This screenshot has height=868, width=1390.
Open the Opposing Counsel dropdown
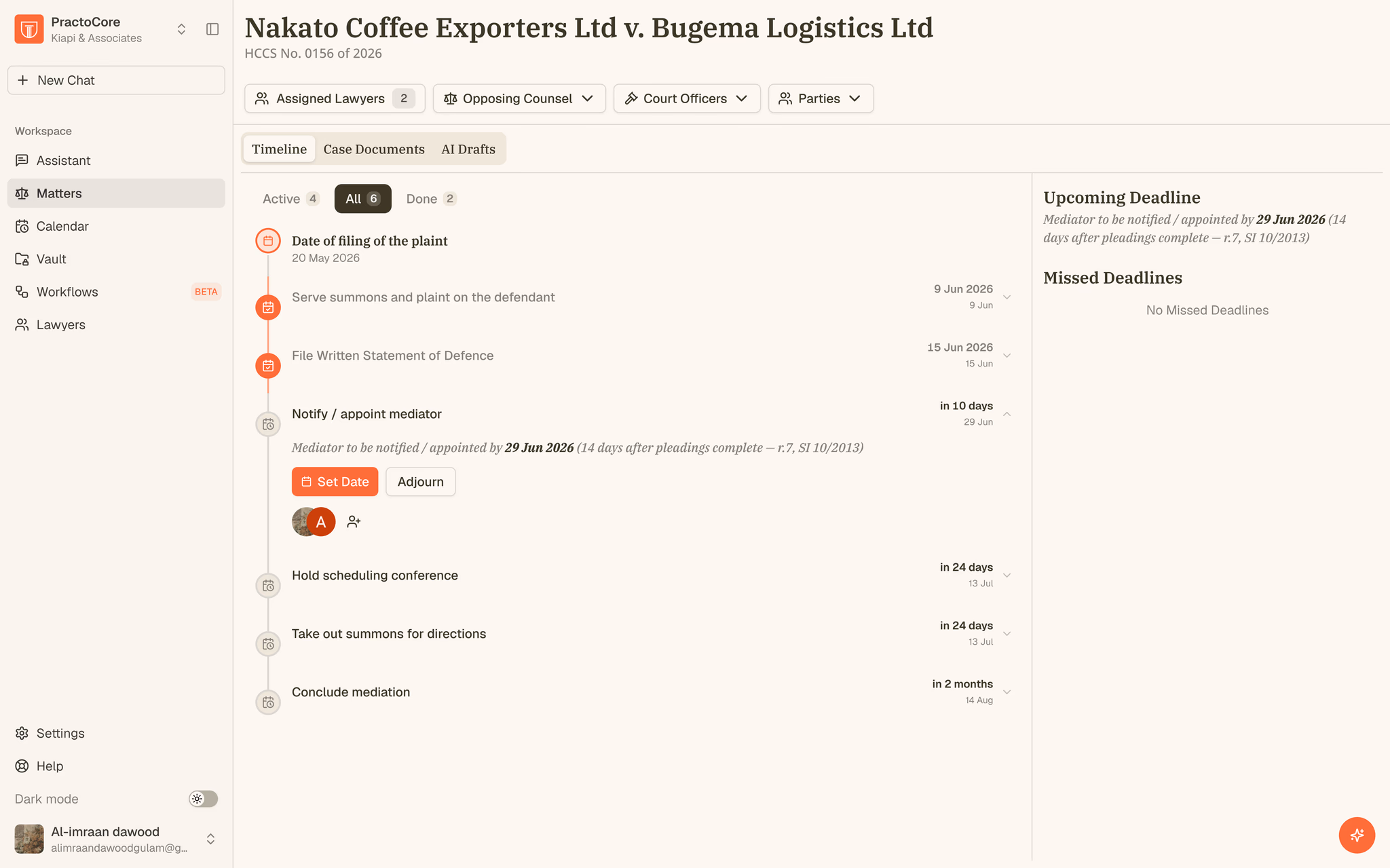[519, 98]
